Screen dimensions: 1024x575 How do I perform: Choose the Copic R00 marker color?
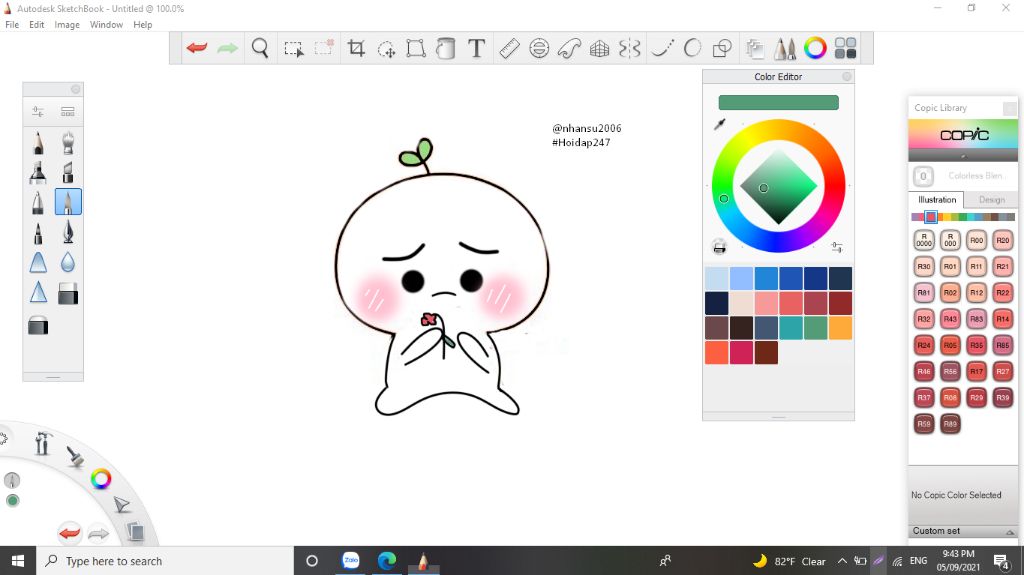[976, 240]
